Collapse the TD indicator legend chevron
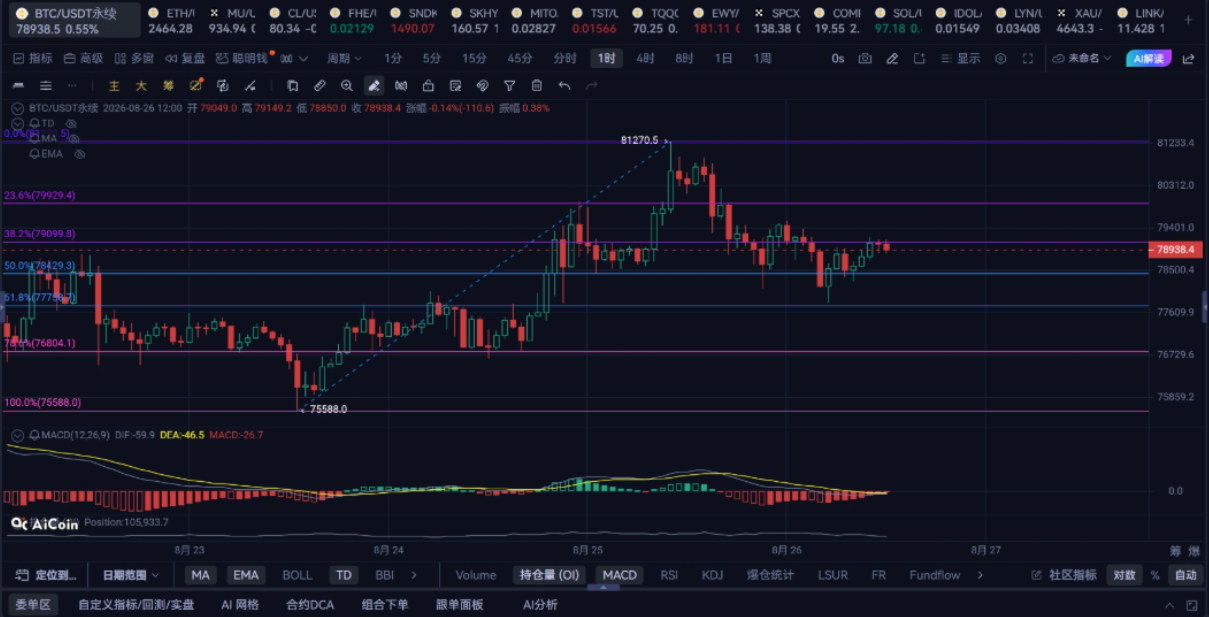Viewport: 1209px width, 617px height. [17, 122]
